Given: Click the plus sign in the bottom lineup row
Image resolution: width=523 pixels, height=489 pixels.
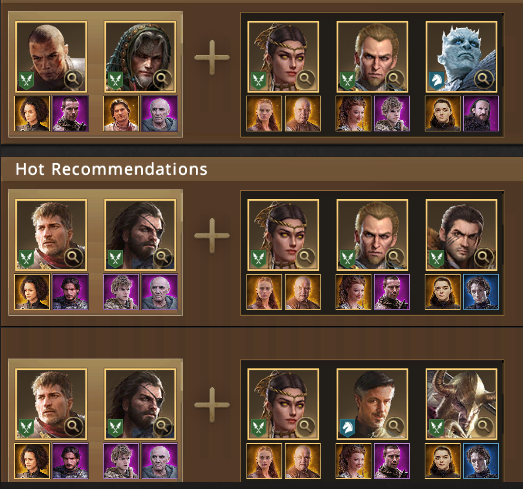Looking at the screenshot, I should 212,405.
